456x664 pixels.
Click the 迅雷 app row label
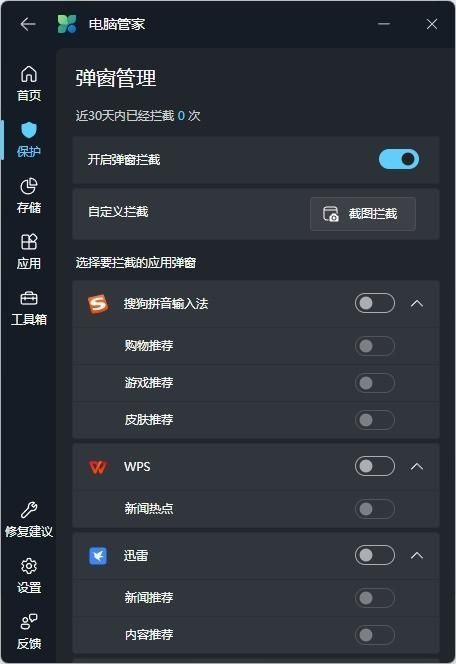click(x=136, y=556)
